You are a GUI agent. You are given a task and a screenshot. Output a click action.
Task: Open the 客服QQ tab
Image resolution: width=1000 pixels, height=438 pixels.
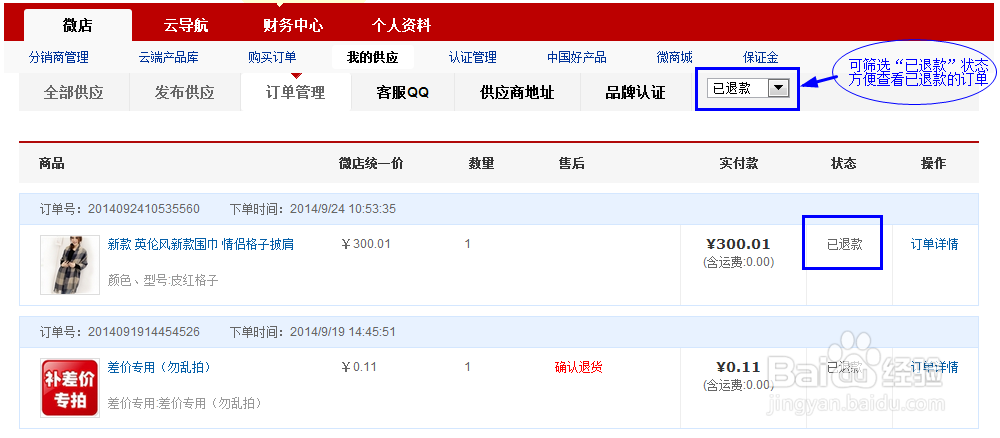click(402, 92)
